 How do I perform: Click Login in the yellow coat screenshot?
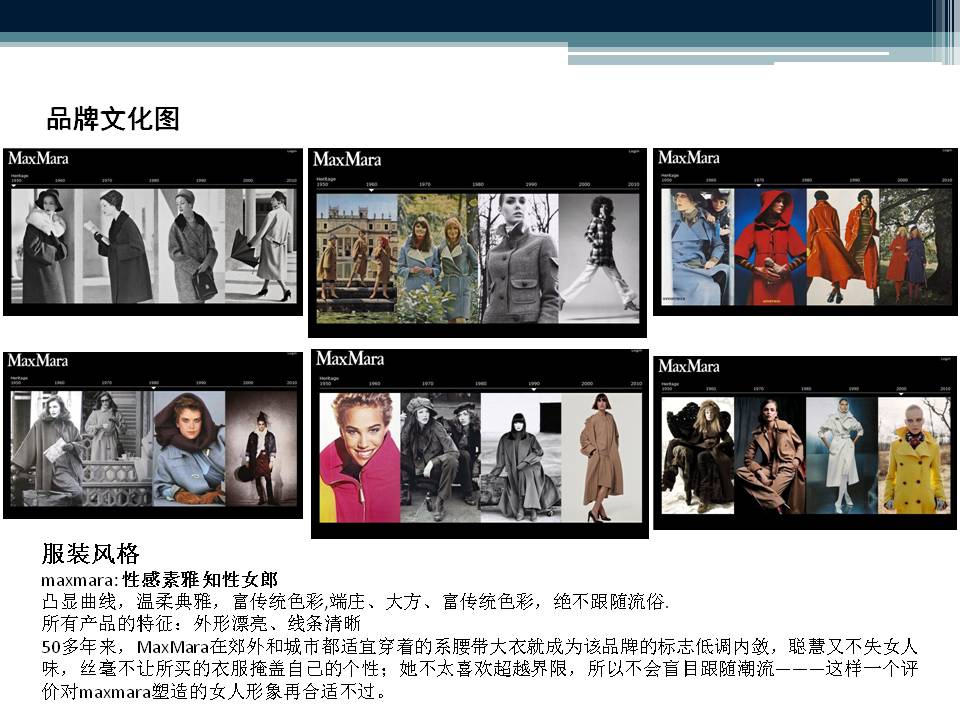coord(947,359)
